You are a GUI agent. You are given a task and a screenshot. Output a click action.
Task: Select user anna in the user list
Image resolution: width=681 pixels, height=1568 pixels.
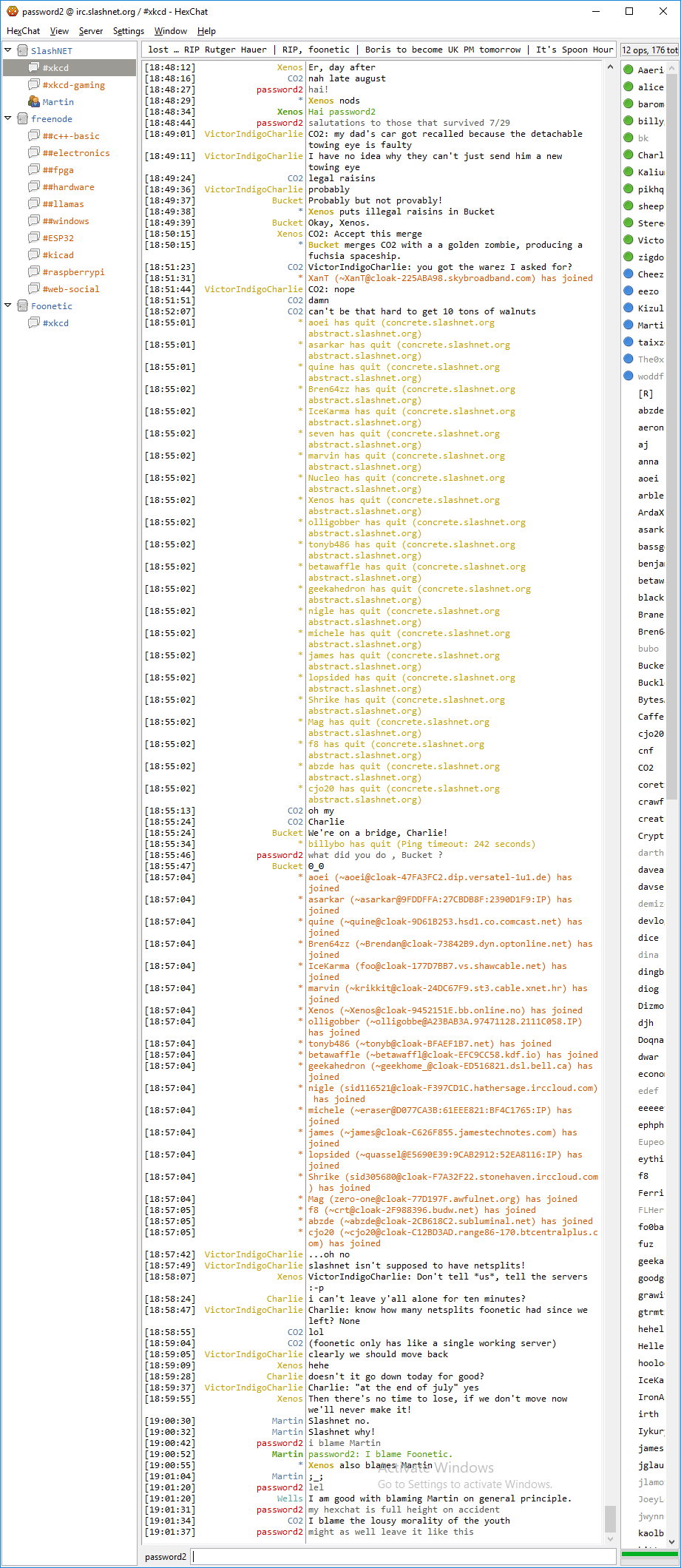coord(648,461)
